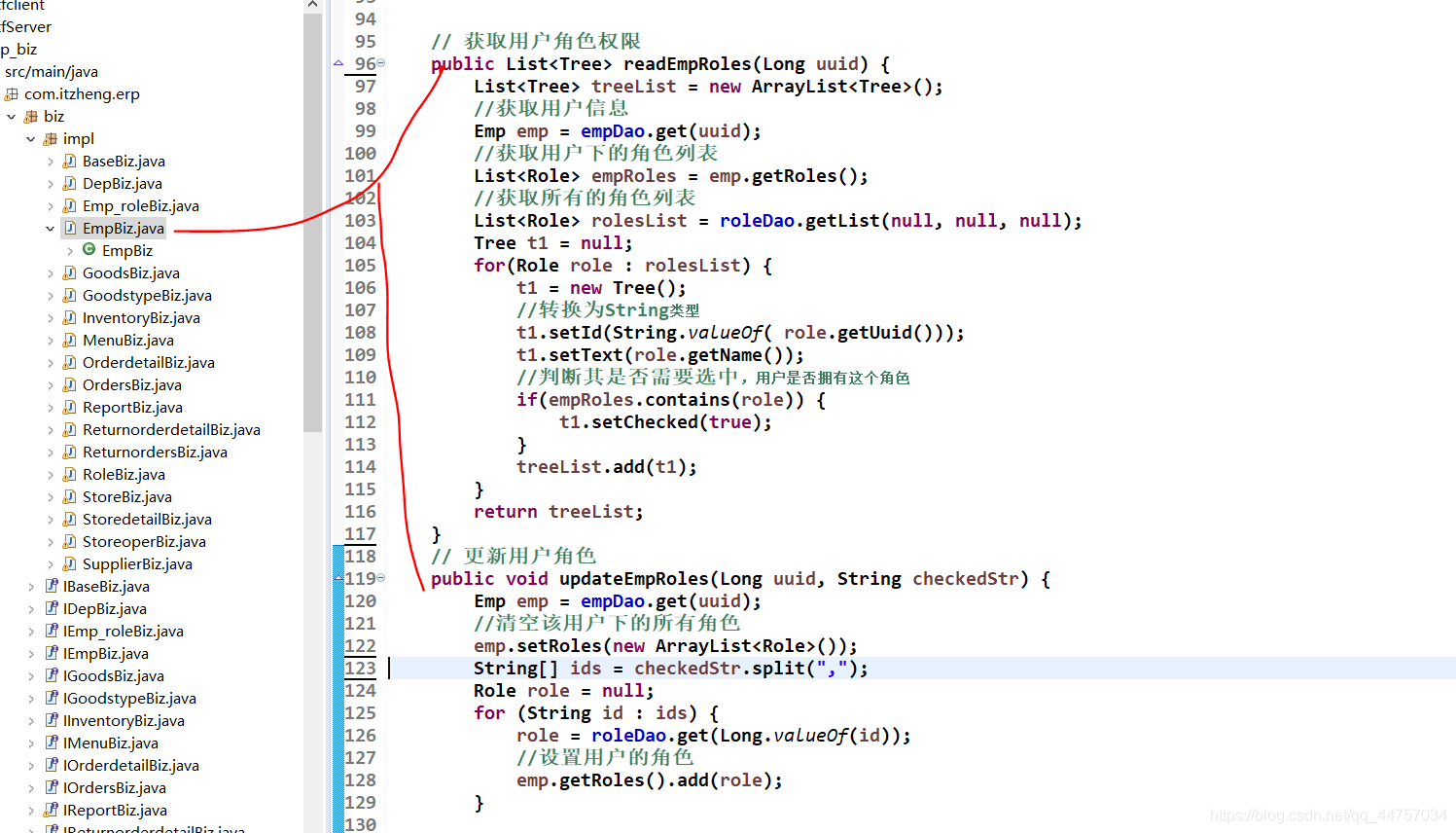Viewport: 1456px width, 833px height.
Task: Select the src/main/java source folder
Action: click(x=52, y=72)
